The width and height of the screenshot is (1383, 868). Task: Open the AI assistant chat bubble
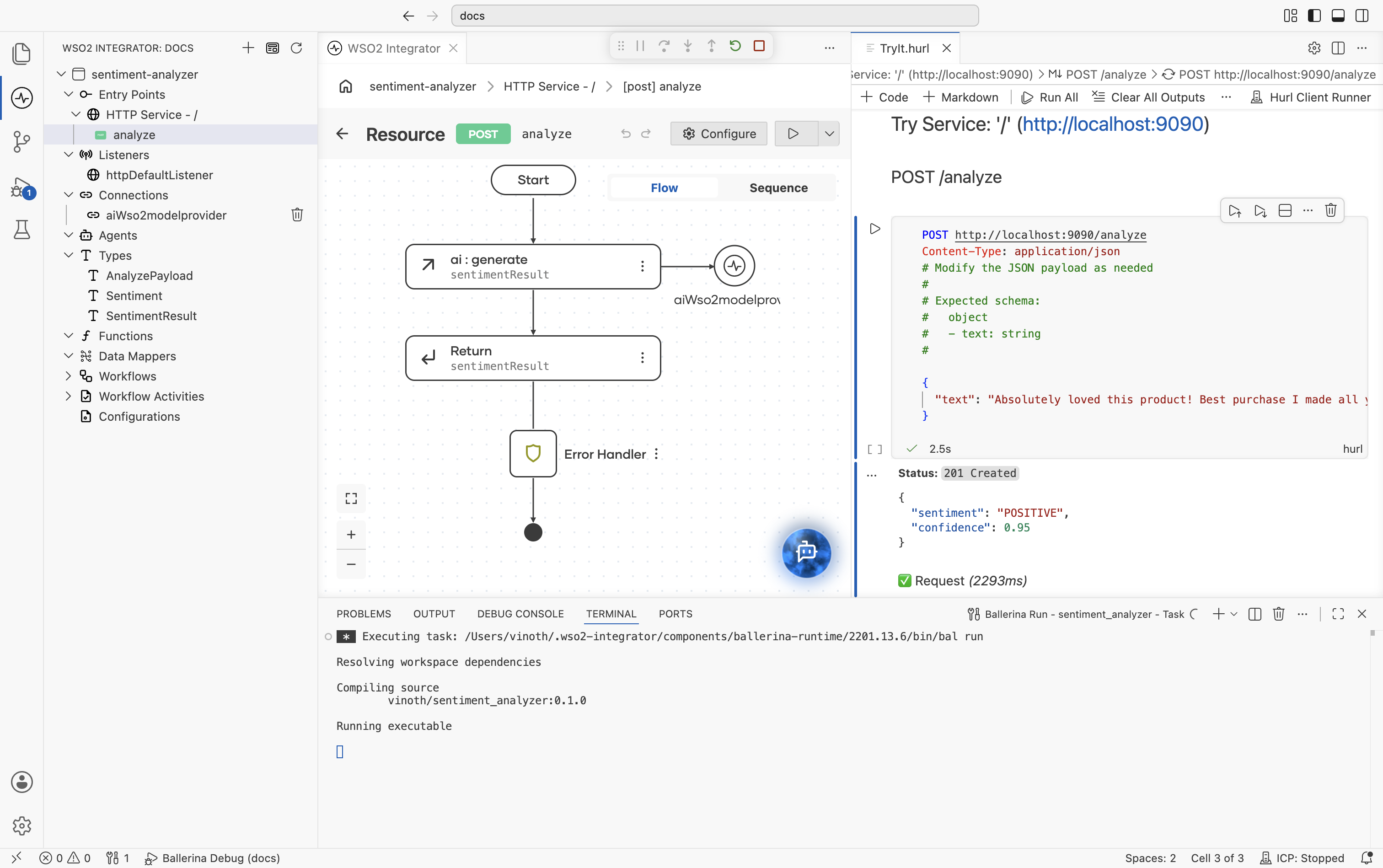(x=806, y=552)
